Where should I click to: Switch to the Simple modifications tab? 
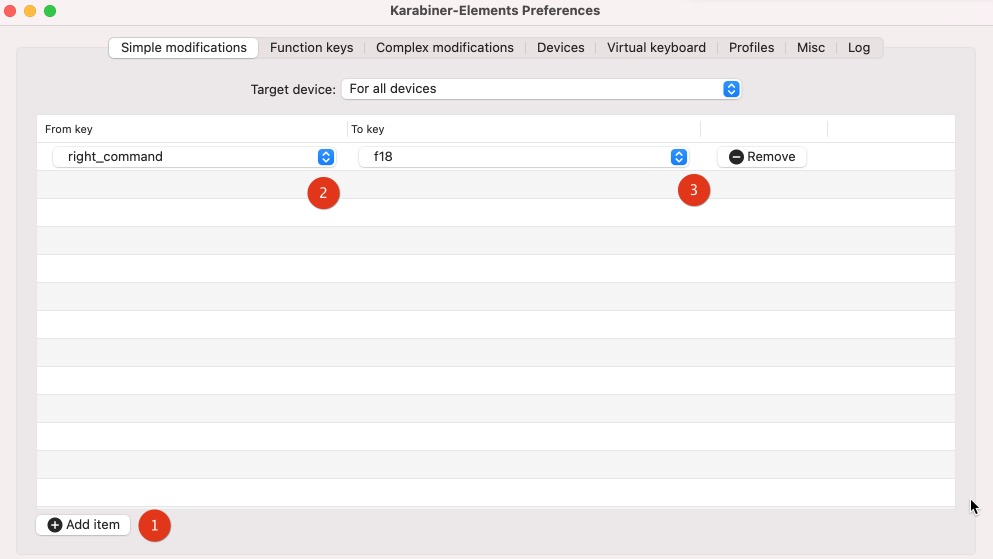(184, 47)
